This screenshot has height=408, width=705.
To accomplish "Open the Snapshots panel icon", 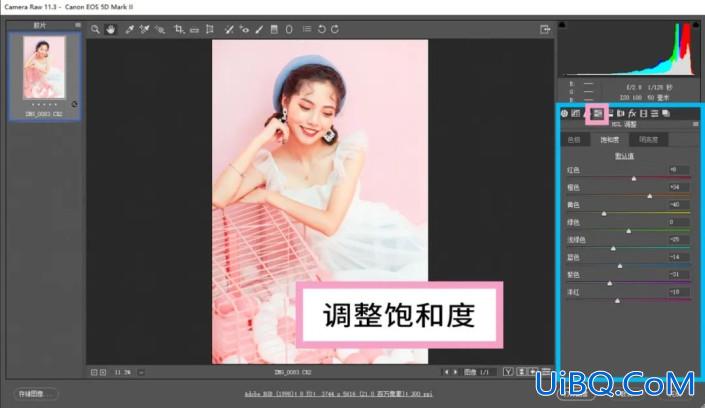I will coord(666,113).
